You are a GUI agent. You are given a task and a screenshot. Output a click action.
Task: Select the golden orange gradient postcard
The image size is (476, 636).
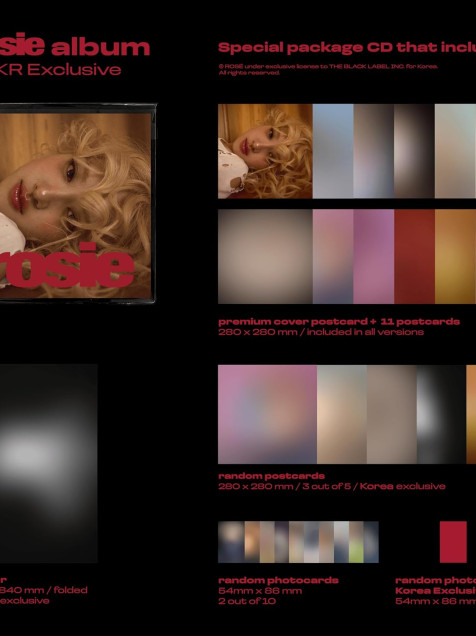[455, 256]
